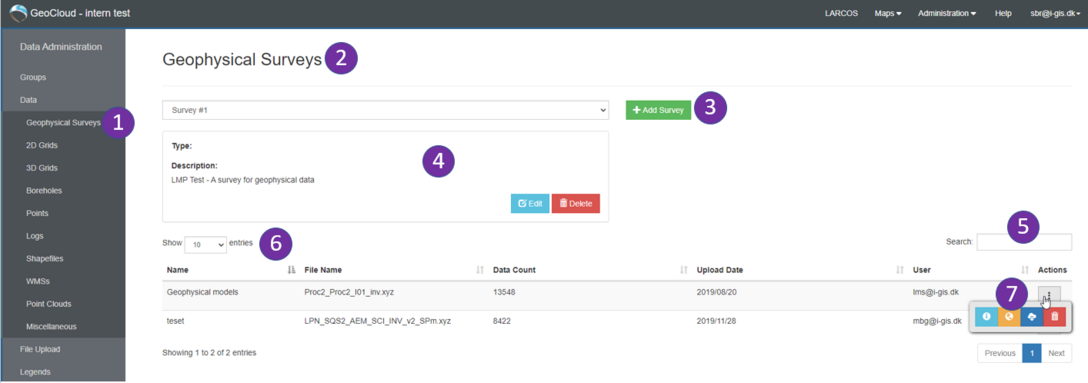
Task: Click the Search input field
Action: [x=1024, y=242]
